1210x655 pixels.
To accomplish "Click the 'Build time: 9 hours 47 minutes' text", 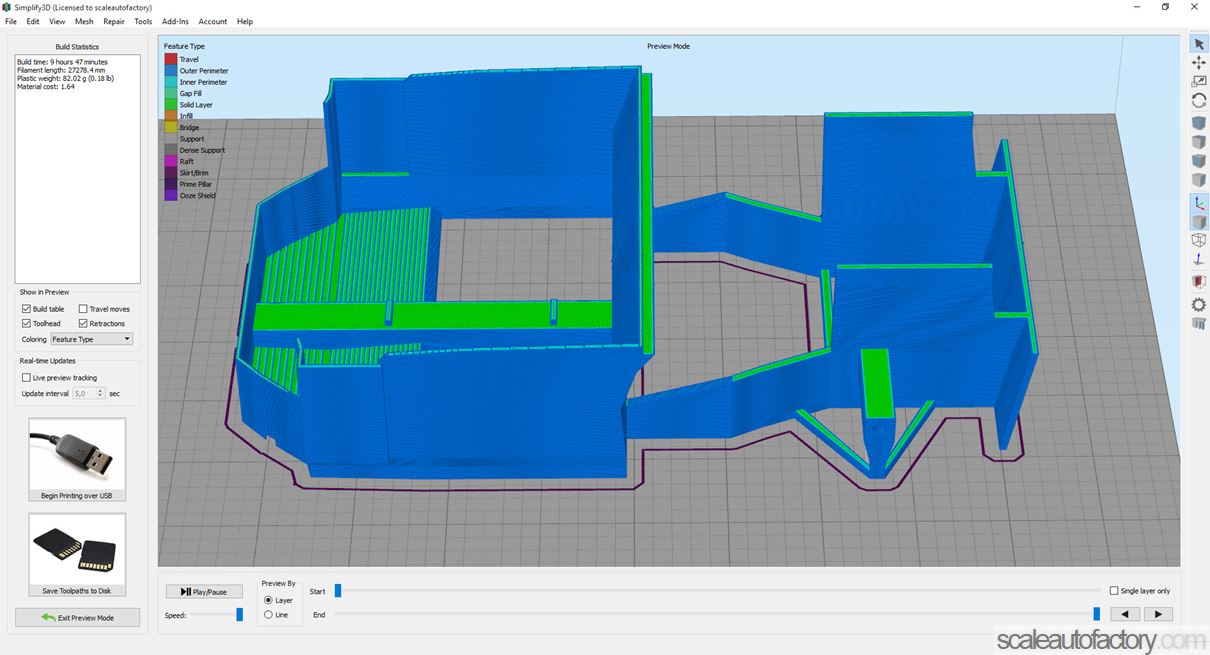I will point(62,62).
